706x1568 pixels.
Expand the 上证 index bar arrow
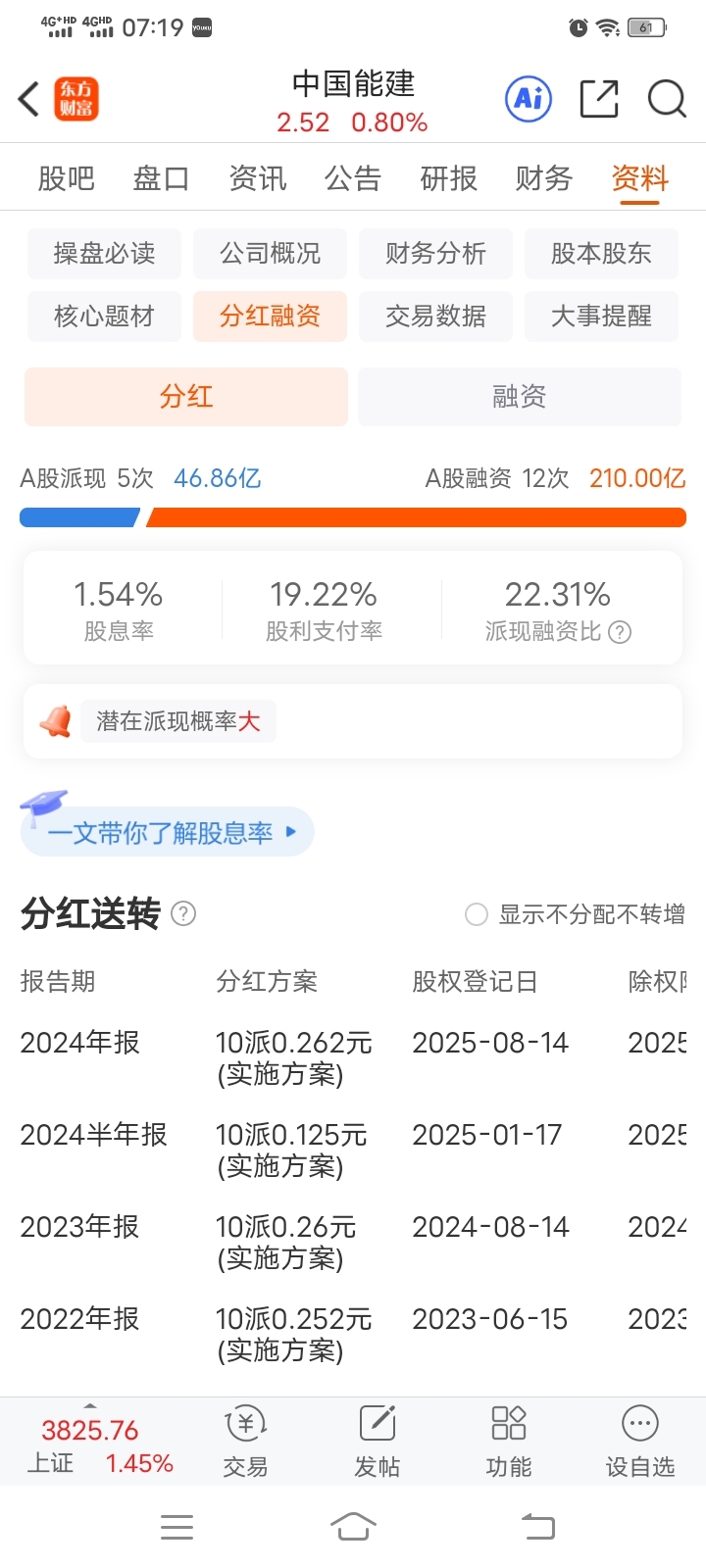tap(90, 1405)
